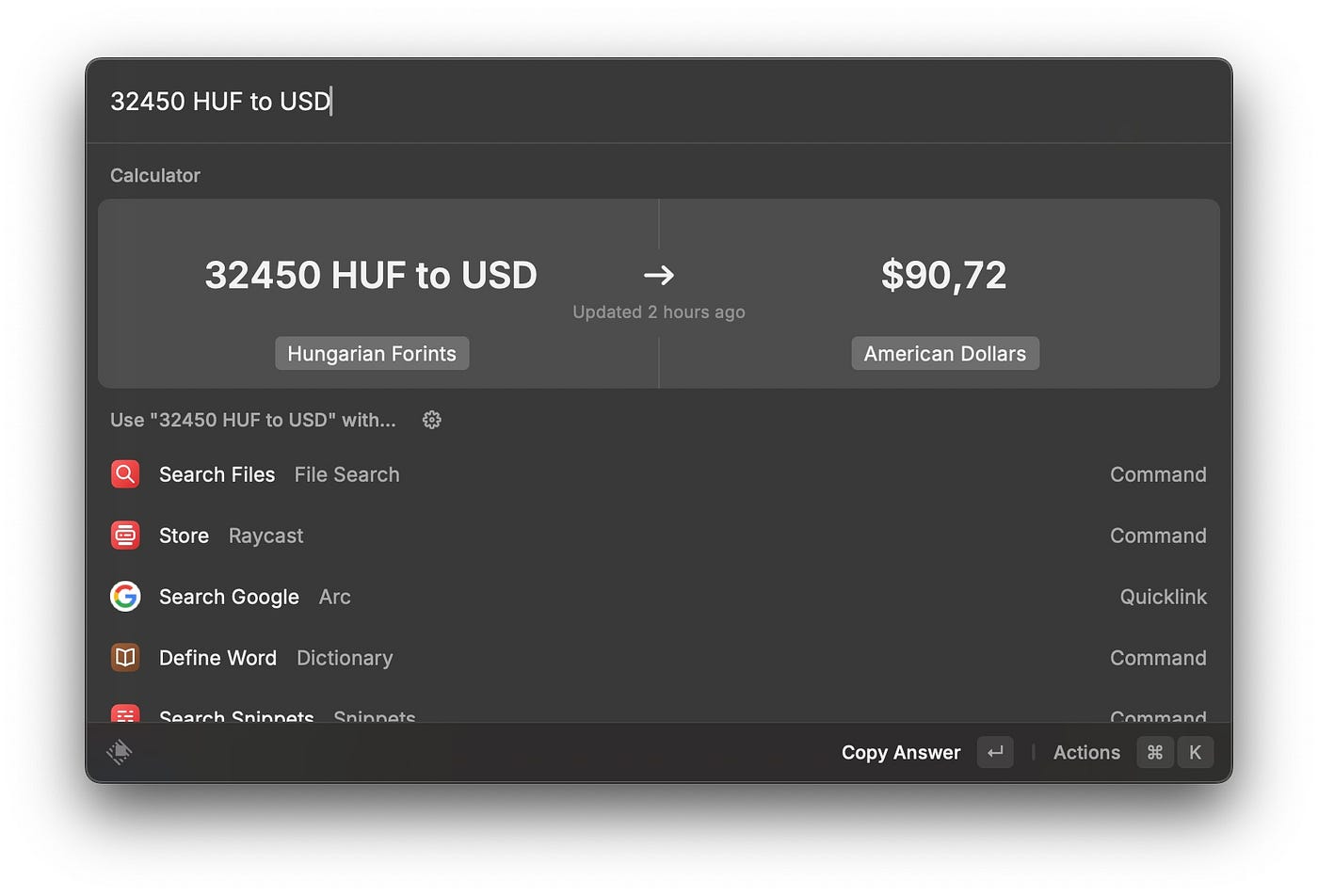Screen dimensions: 1318x896
Task: Open the Actions menu
Action: pyautogui.click(x=1086, y=752)
